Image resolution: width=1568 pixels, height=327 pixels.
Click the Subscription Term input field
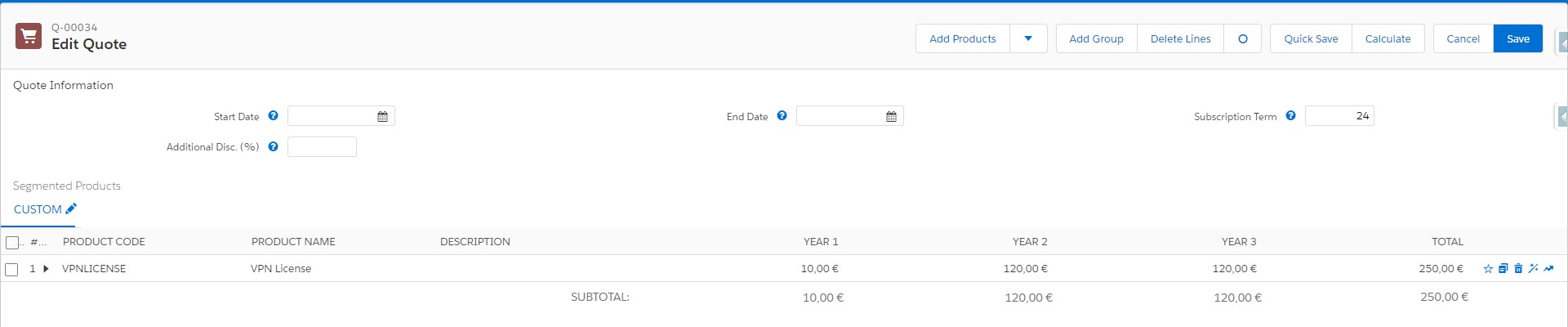click(x=1339, y=116)
